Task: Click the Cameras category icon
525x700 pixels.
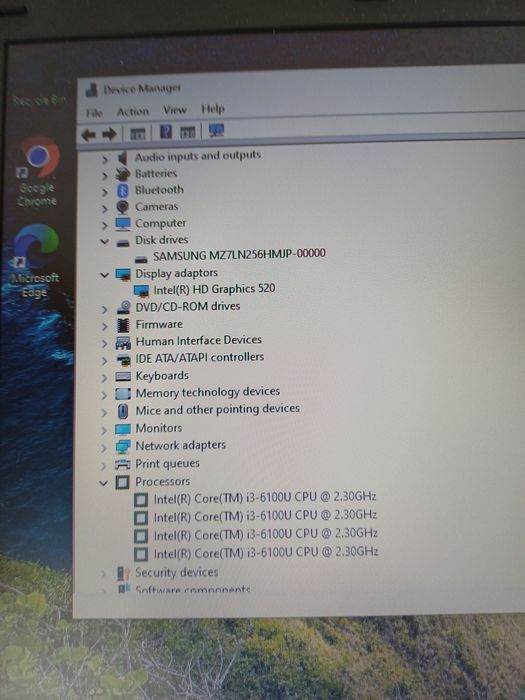Action: [122, 207]
